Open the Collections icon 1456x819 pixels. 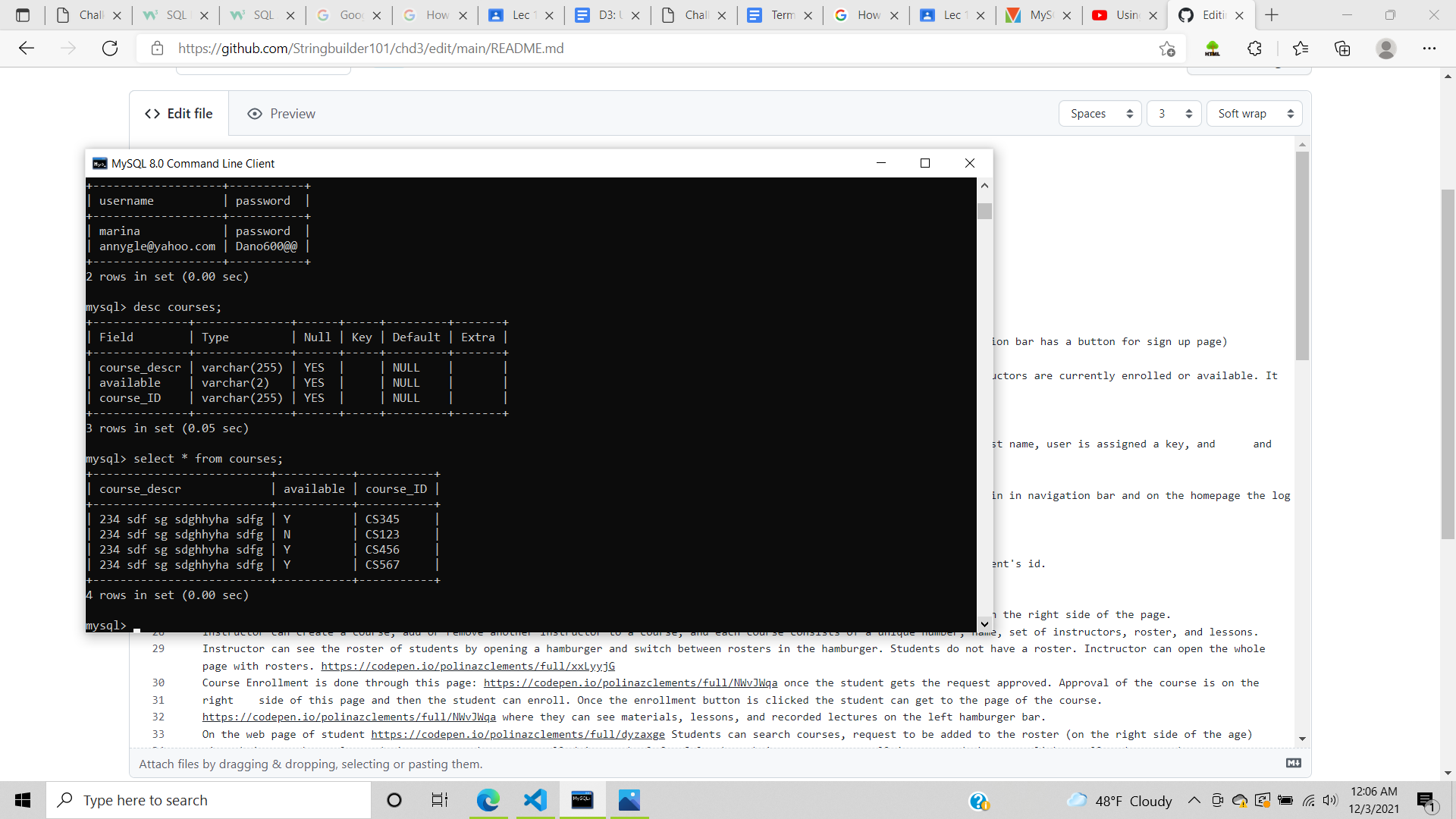(x=1342, y=48)
